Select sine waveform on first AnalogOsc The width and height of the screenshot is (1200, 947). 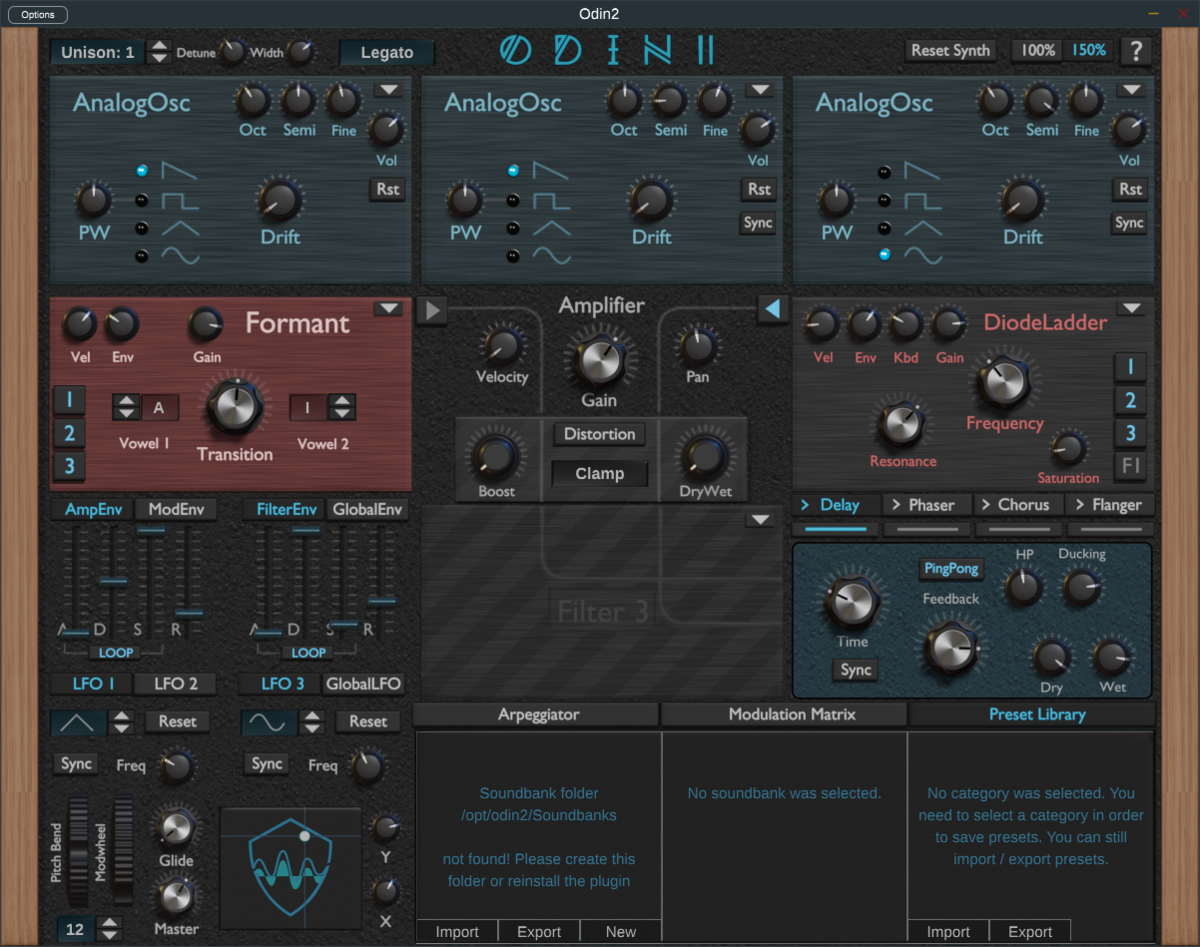click(x=142, y=256)
